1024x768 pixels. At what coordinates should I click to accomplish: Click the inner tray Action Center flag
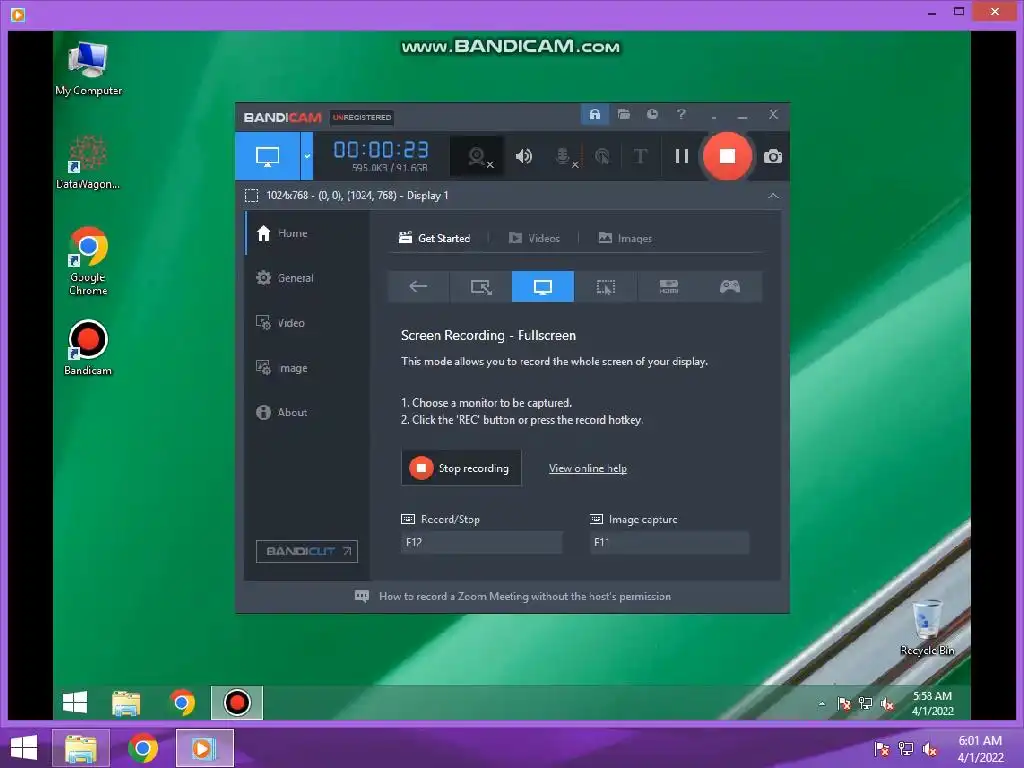click(844, 703)
